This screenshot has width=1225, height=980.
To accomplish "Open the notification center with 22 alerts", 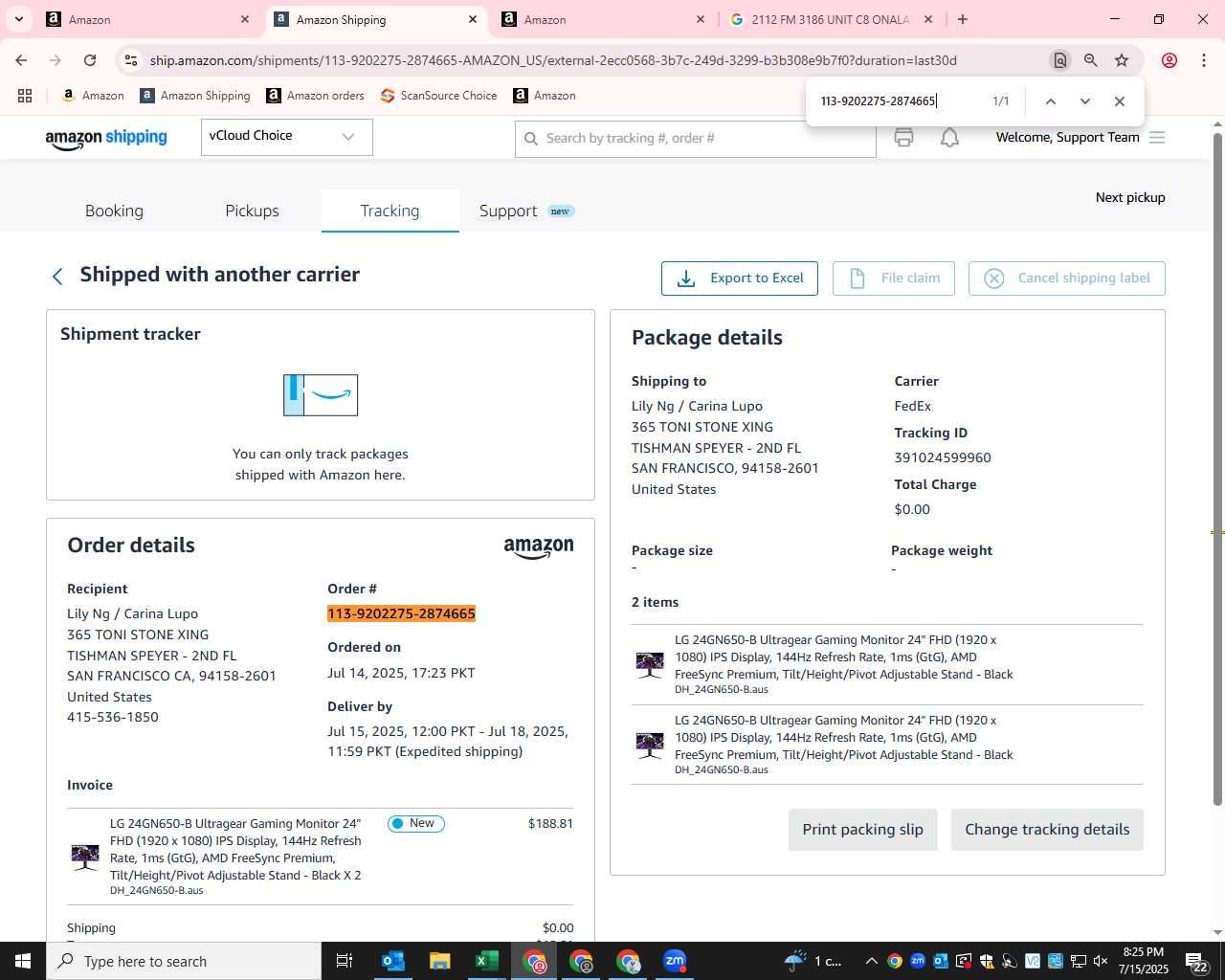I will point(1196,962).
